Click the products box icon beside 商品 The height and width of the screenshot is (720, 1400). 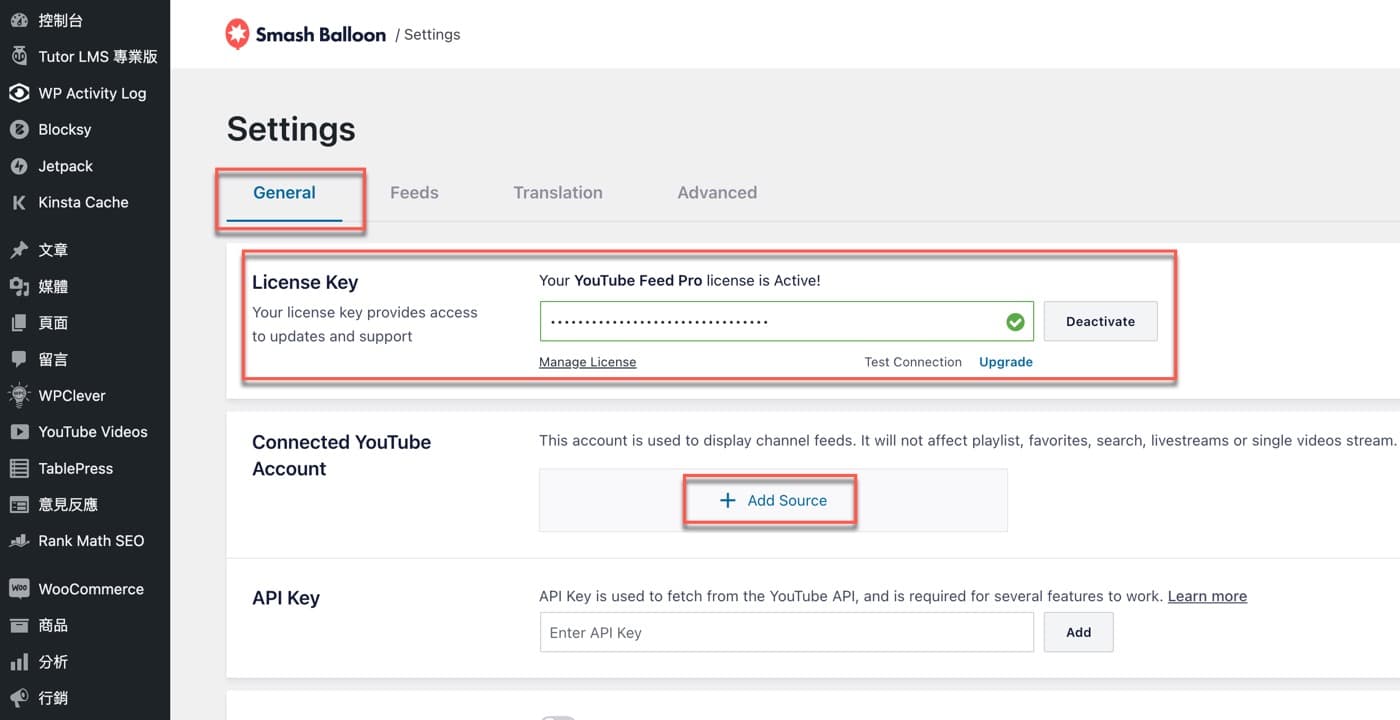(19, 626)
